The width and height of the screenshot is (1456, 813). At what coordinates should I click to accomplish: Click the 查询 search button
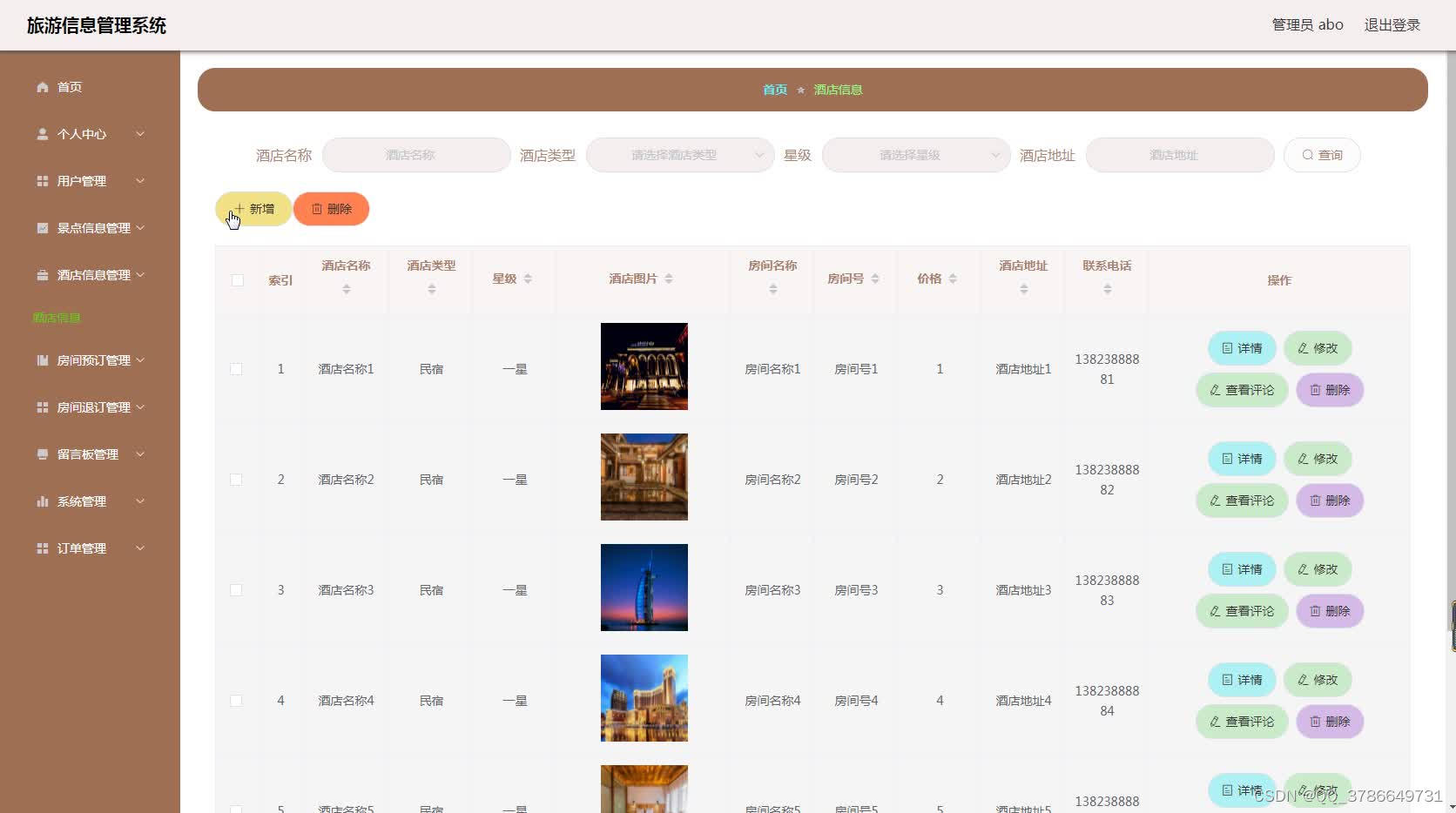click(x=1322, y=155)
